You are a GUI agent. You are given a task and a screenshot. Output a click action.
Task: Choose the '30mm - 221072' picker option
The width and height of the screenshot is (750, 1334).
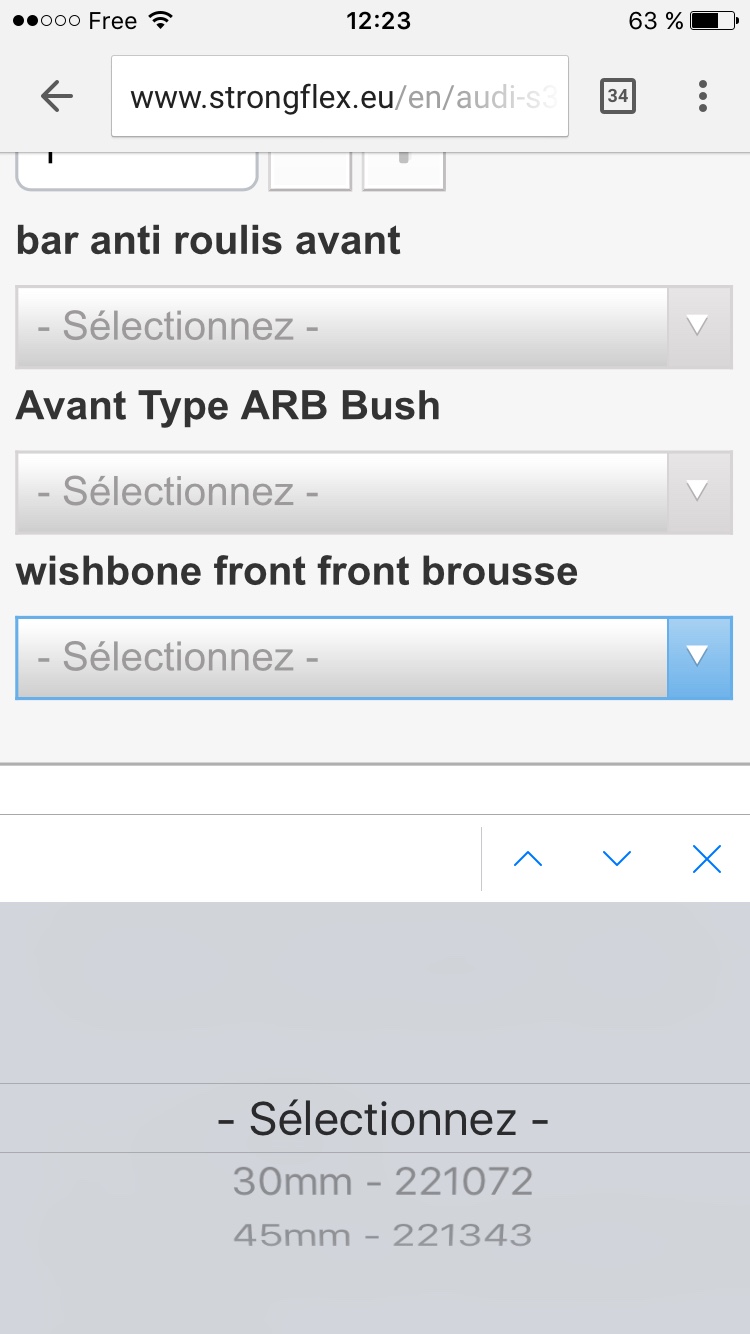coord(383,1182)
